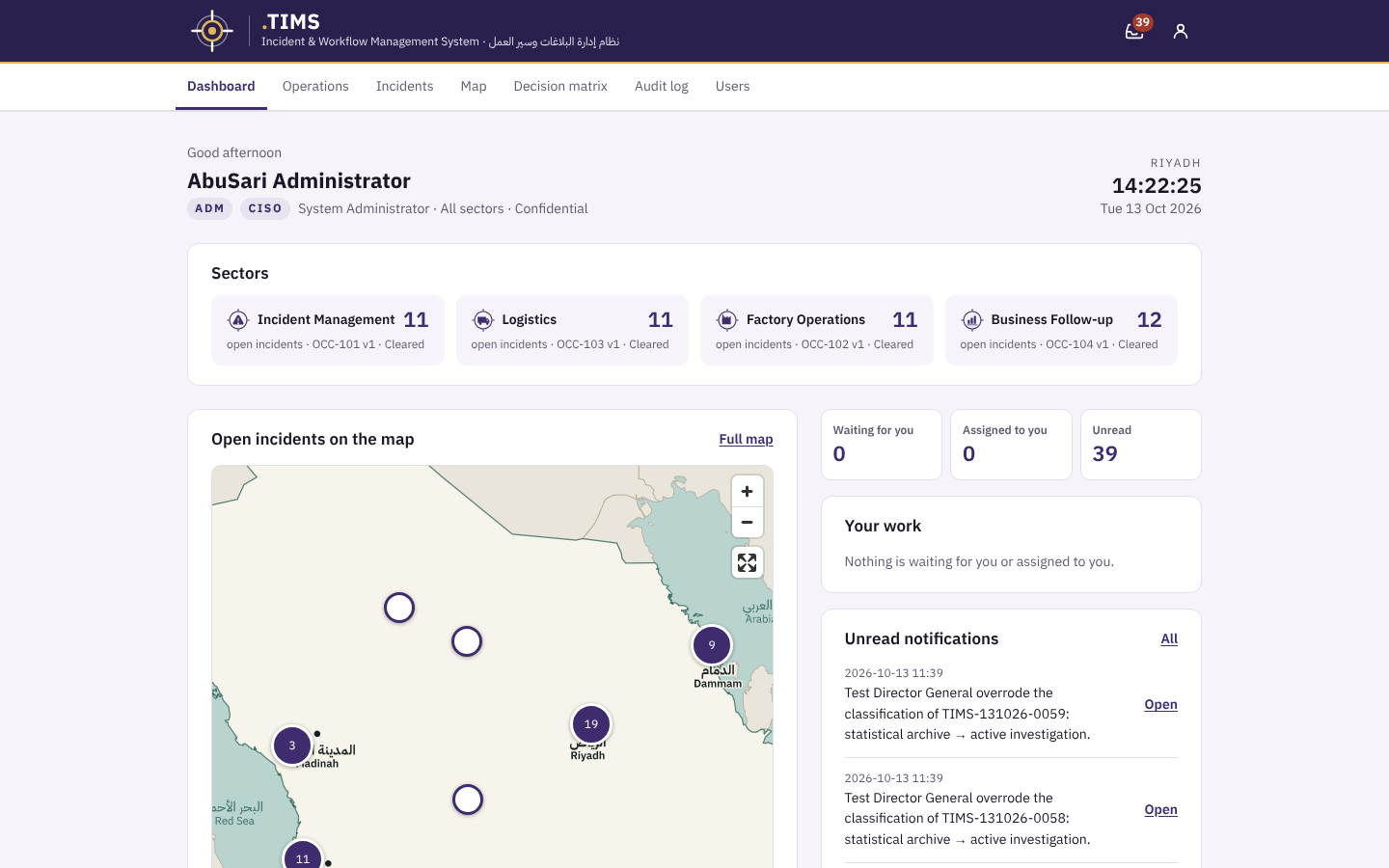Click the TIMS crosshair logo

click(212, 31)
